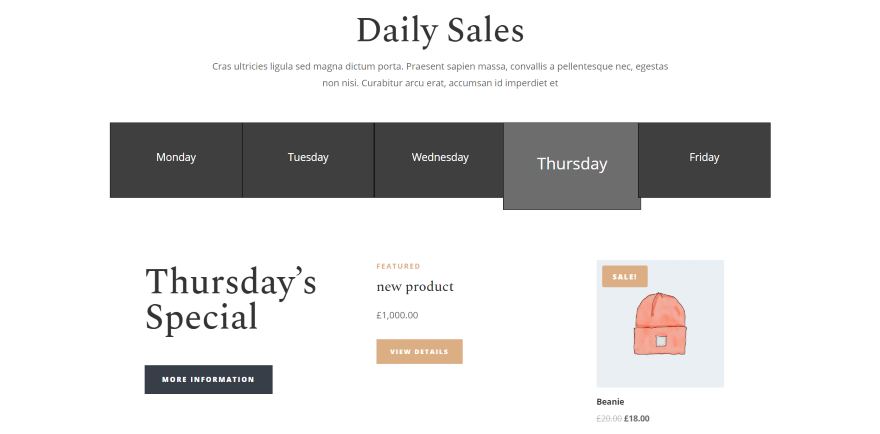The height and width of the screenshot is (434, 880).
Task: Click the View Details button
Action: 419,352
